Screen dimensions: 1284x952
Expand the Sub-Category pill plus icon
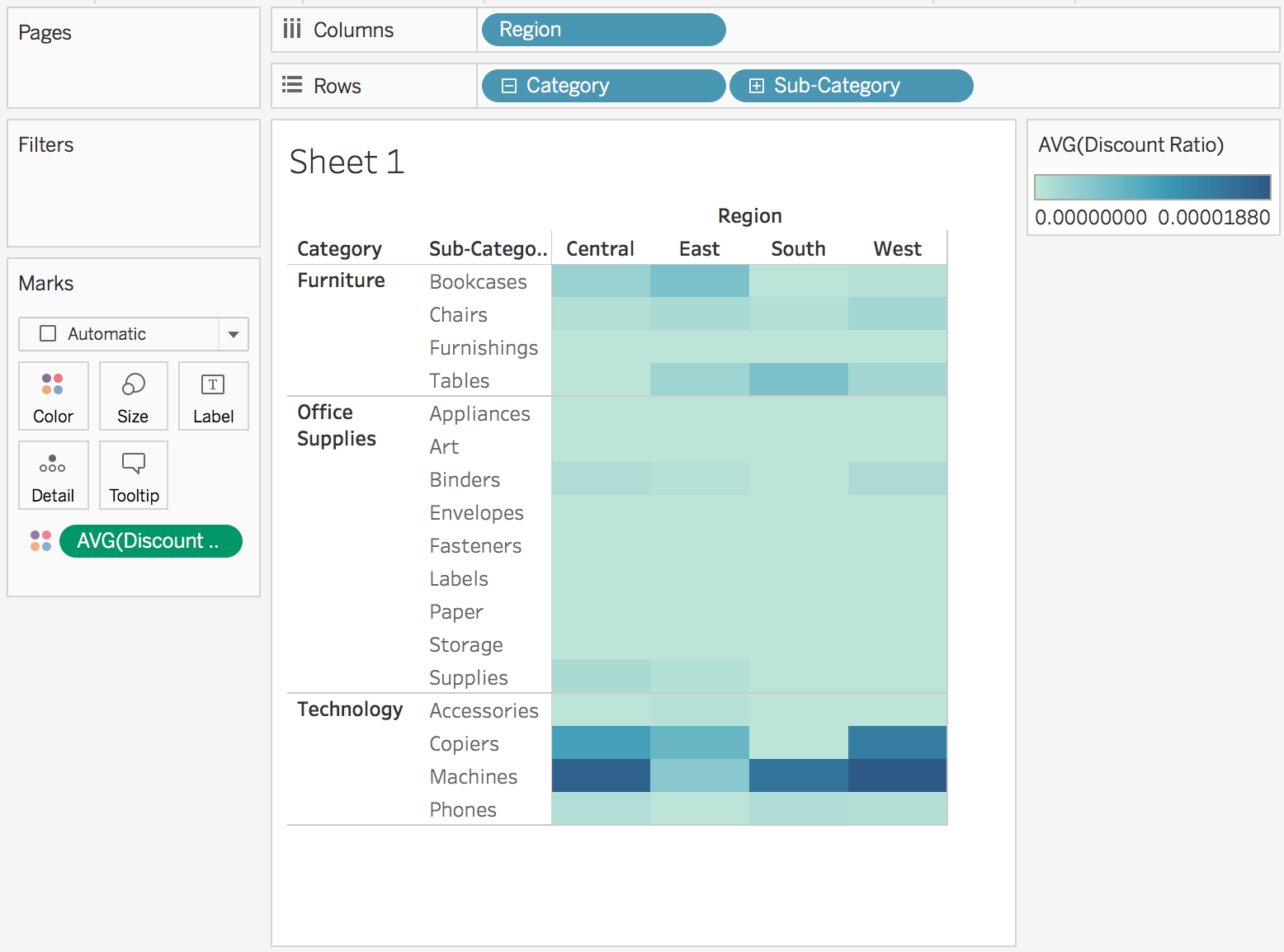756,86
